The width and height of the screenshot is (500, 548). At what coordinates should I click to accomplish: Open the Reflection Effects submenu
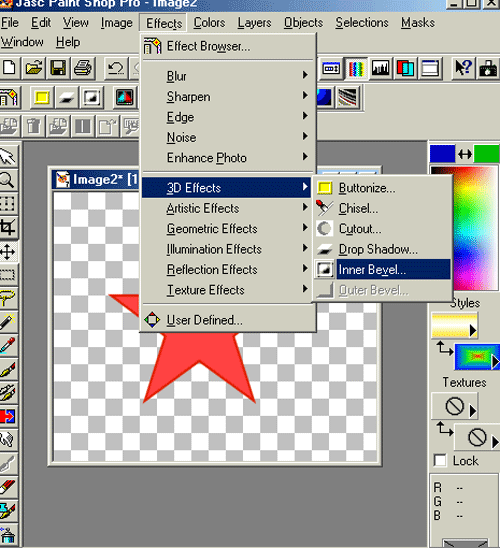pos(227,269)
